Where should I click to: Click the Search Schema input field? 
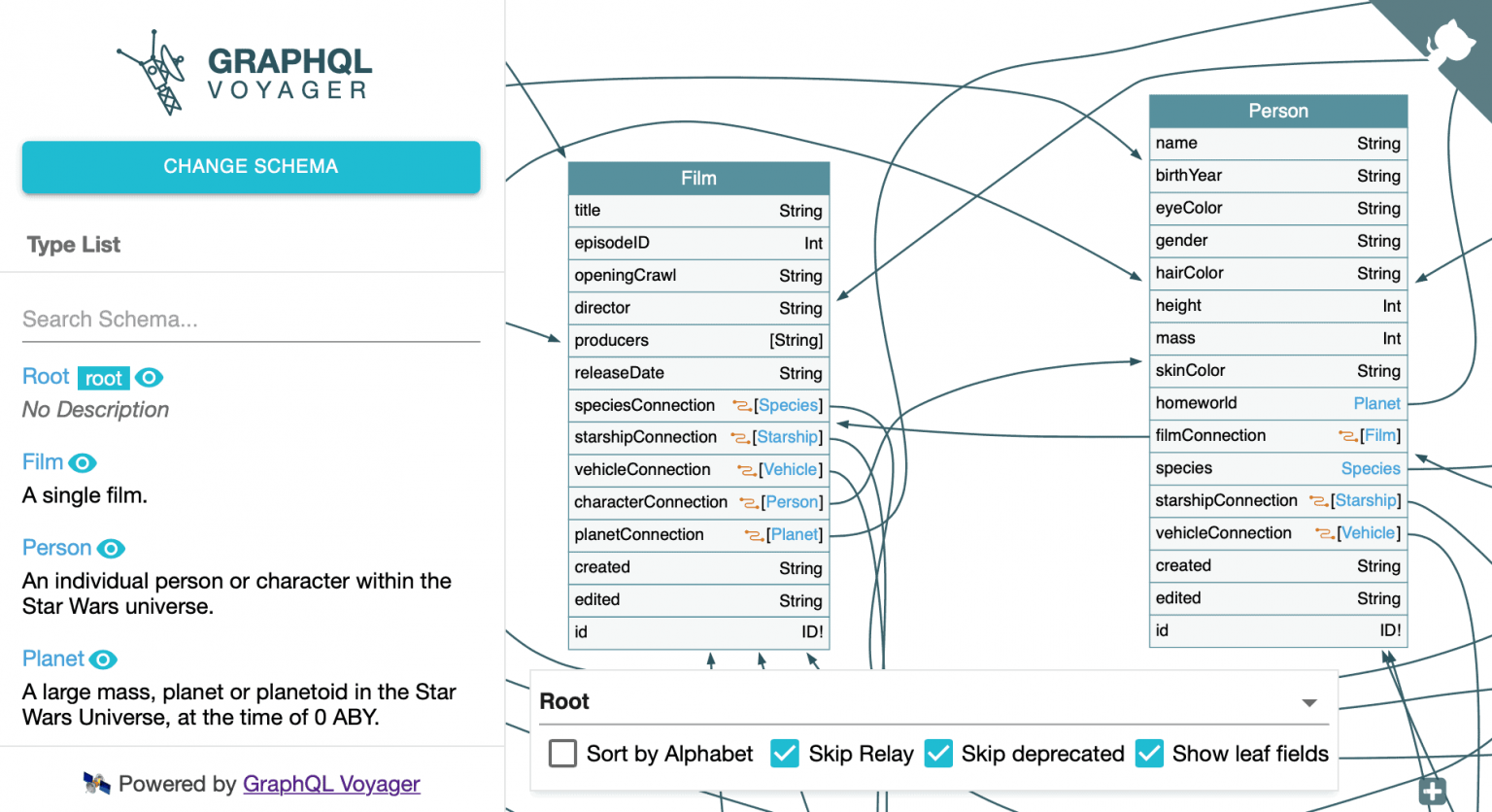pos(251,320)
